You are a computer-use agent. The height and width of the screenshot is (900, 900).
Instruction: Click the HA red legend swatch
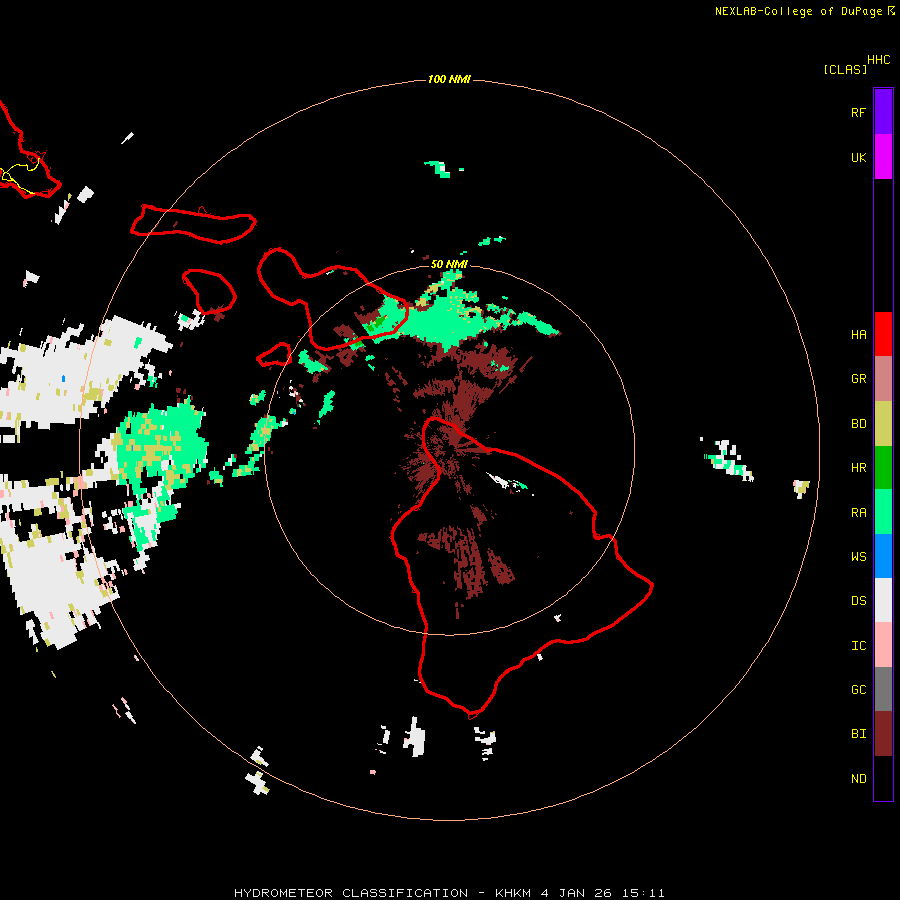[883, 334]
